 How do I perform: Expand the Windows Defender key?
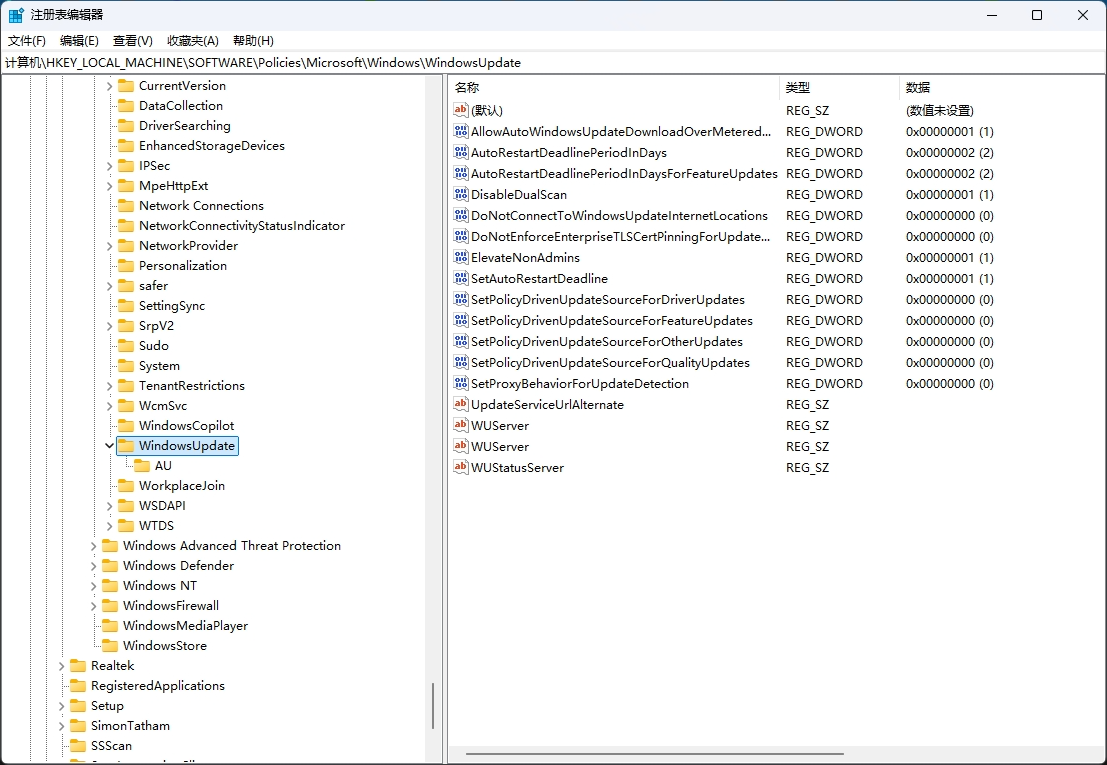tap(93, 566)
